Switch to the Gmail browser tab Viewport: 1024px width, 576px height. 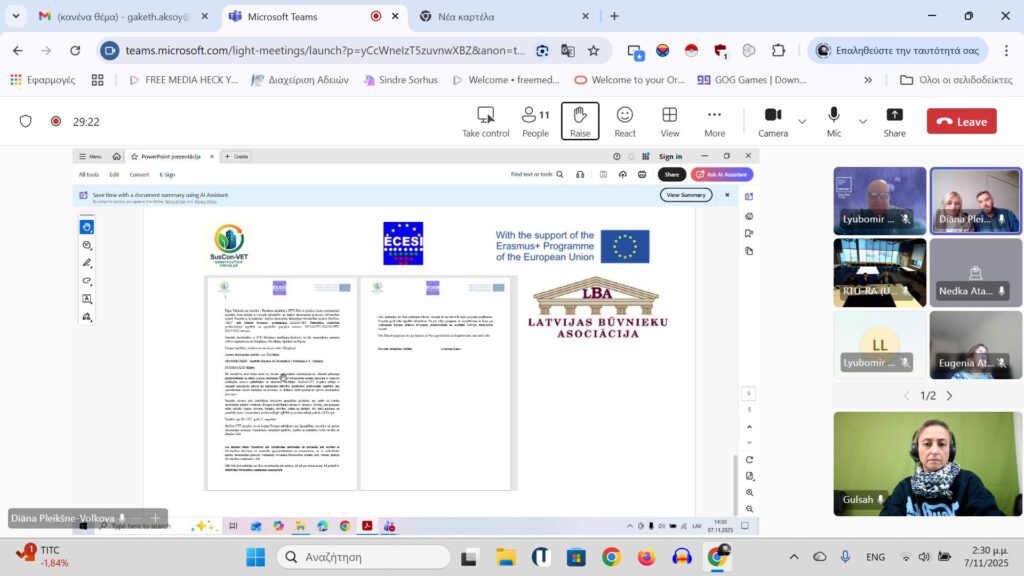coord(122,16)
